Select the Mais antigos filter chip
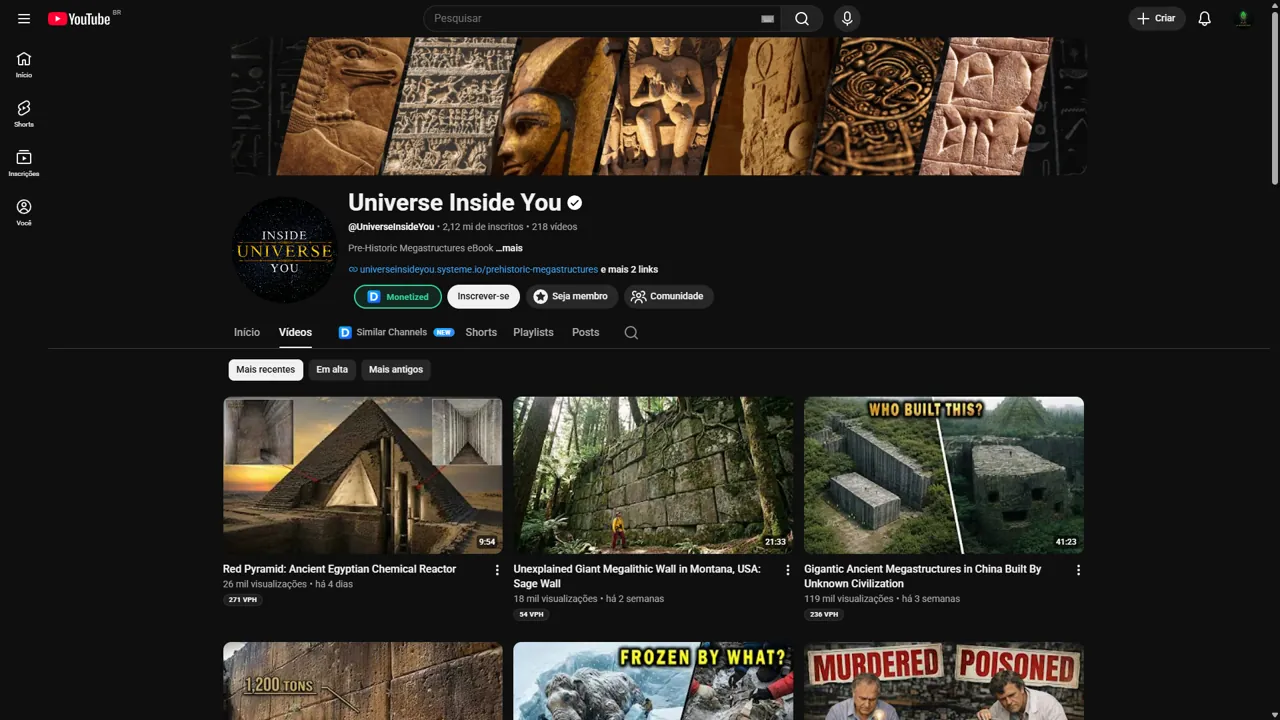 396,369
